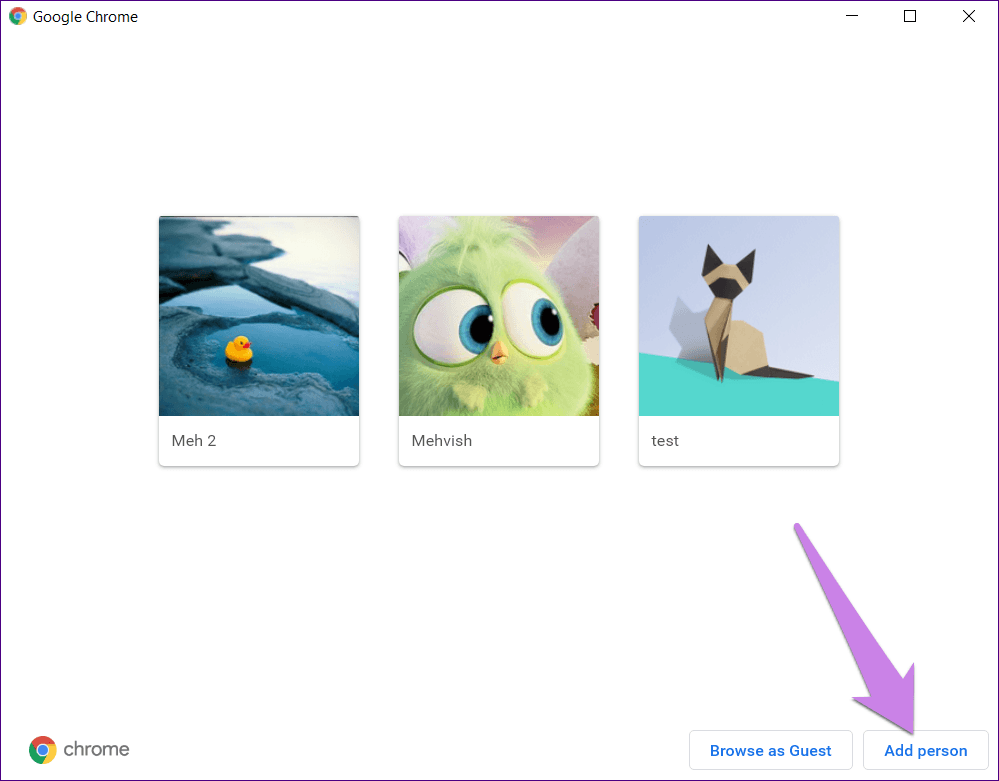This screenshot has height=781, width=999.
Task: Click the green bird's orange beak
Action: coord(497,351)
